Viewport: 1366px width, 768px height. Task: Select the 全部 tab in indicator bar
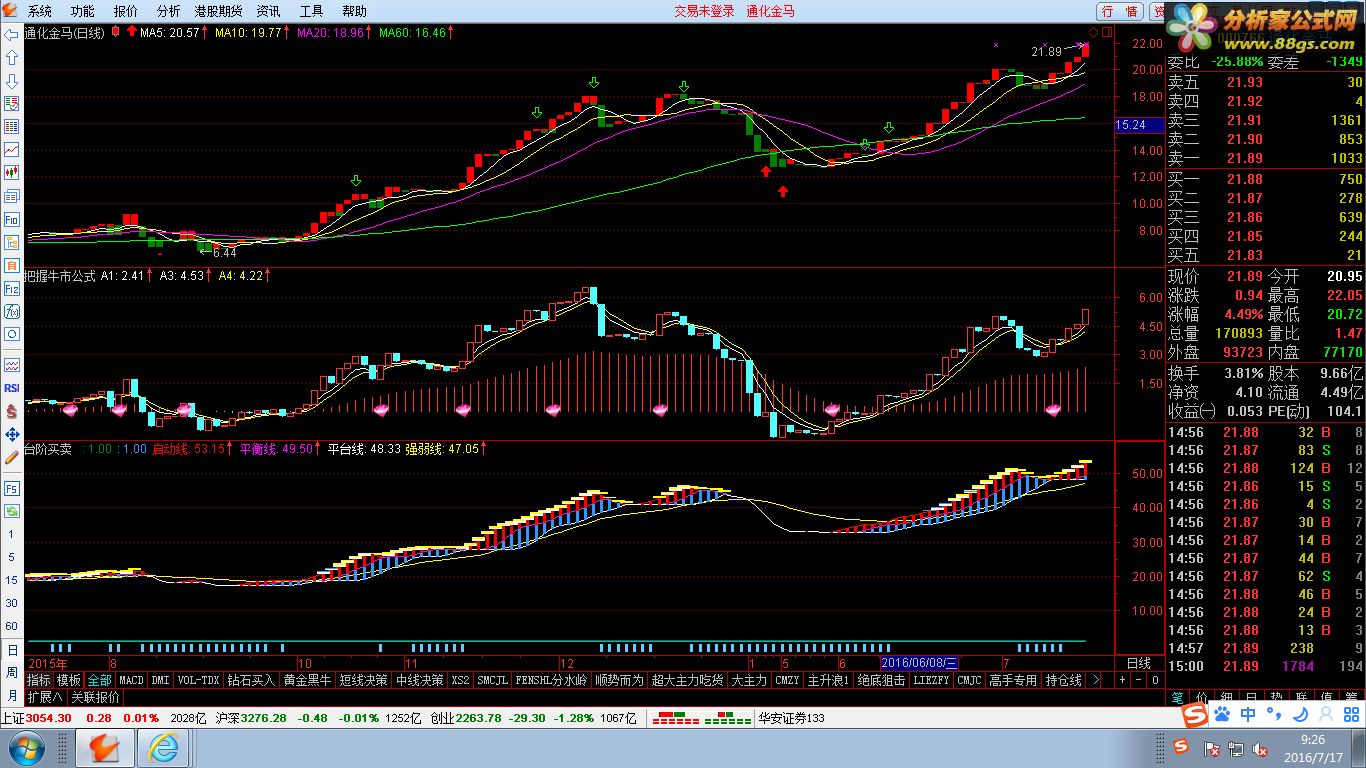coord(99,680)
